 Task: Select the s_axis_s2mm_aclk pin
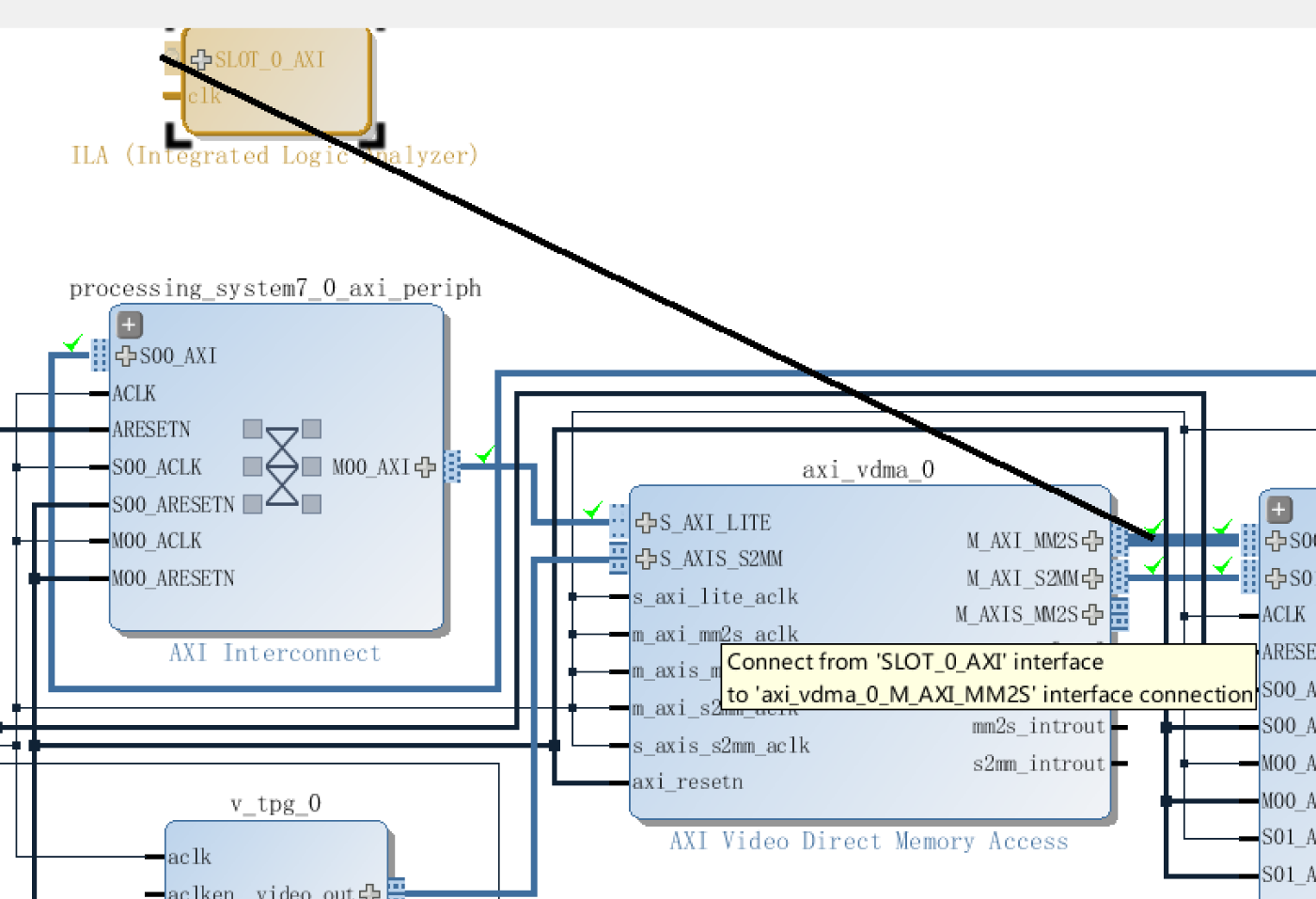[x=721, y=746]
